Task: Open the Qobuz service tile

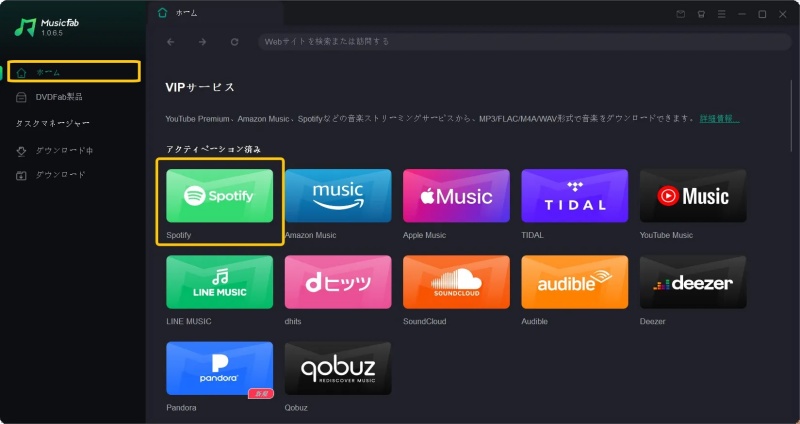Action: pos(338,368)
